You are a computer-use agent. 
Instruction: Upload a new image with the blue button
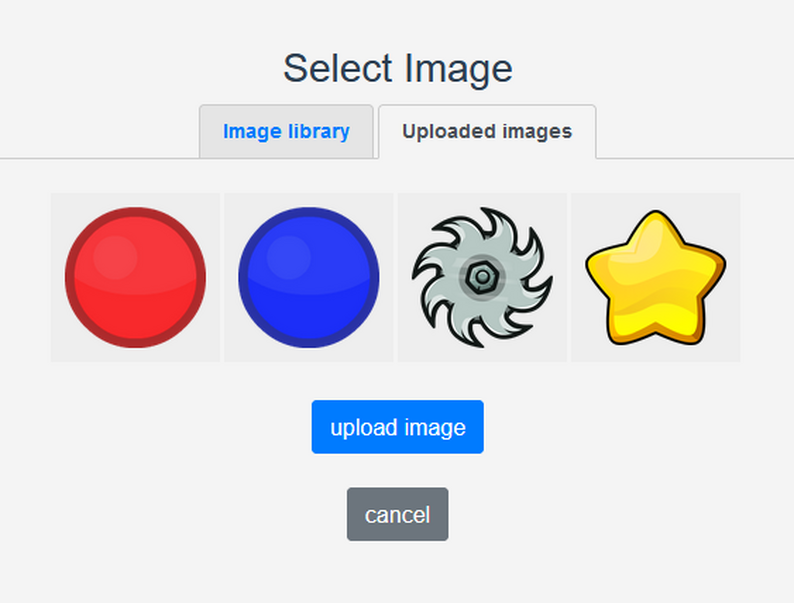(398, 427)
